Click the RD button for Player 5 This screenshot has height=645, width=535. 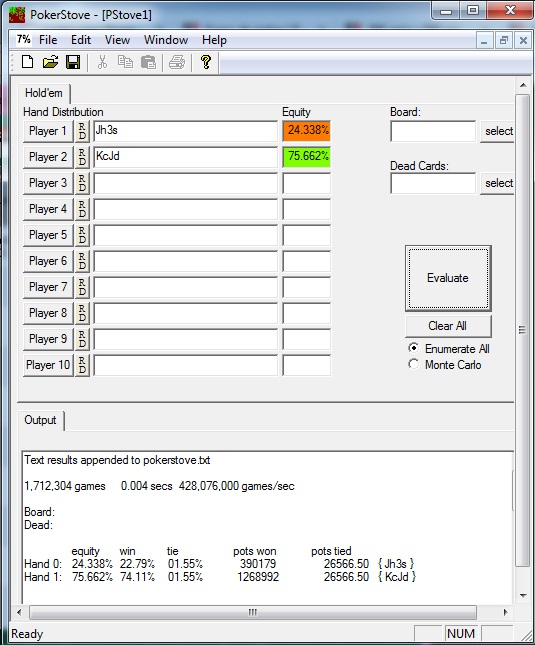coord(82,235)
